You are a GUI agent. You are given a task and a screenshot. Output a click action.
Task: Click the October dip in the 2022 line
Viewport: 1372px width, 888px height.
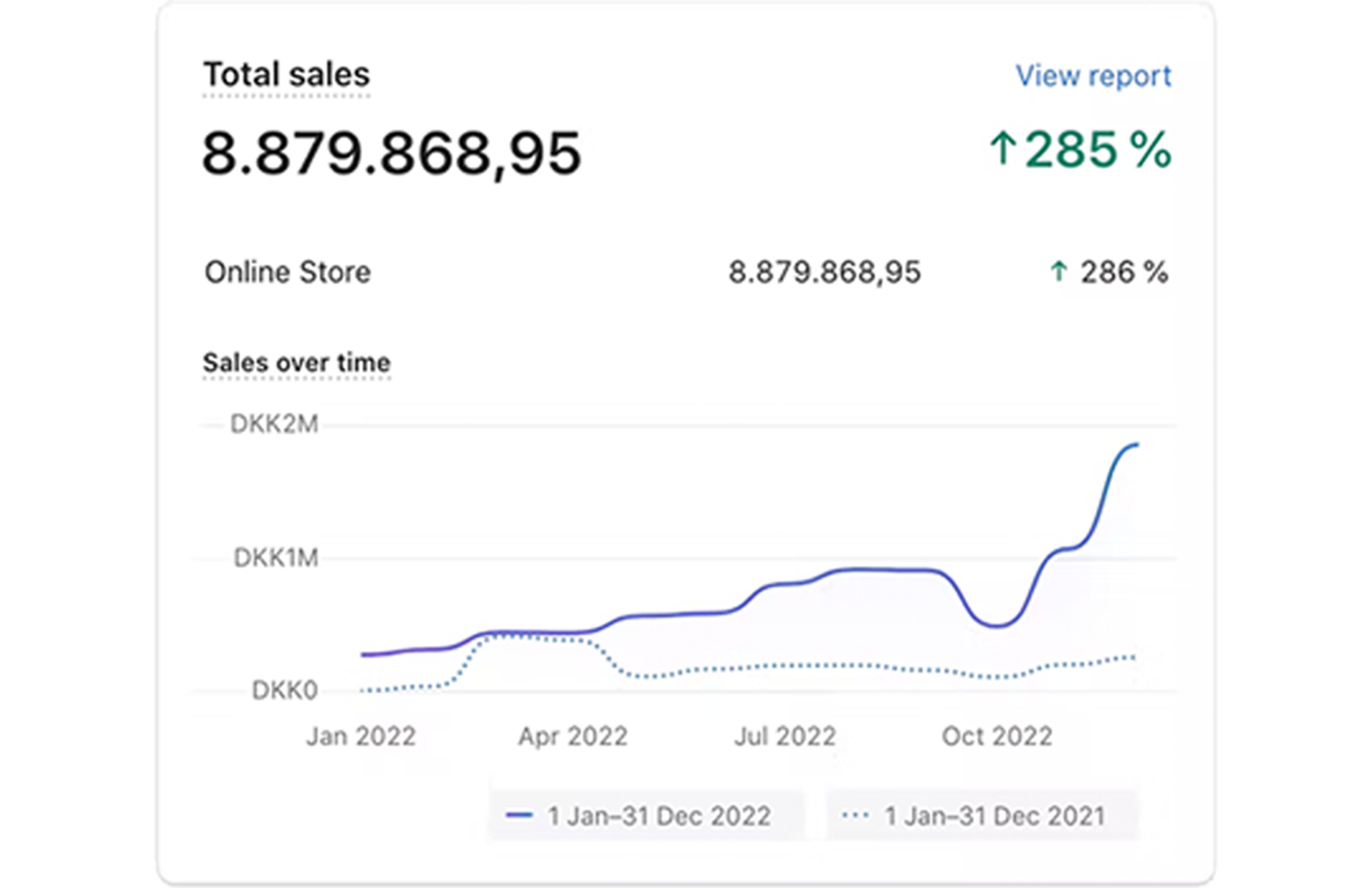(998, 625)
